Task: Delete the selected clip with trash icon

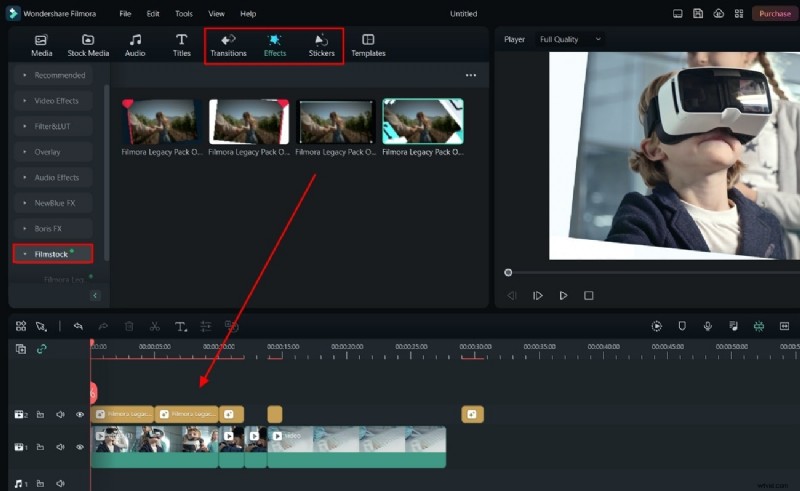Action: click(x=129, y=326)
